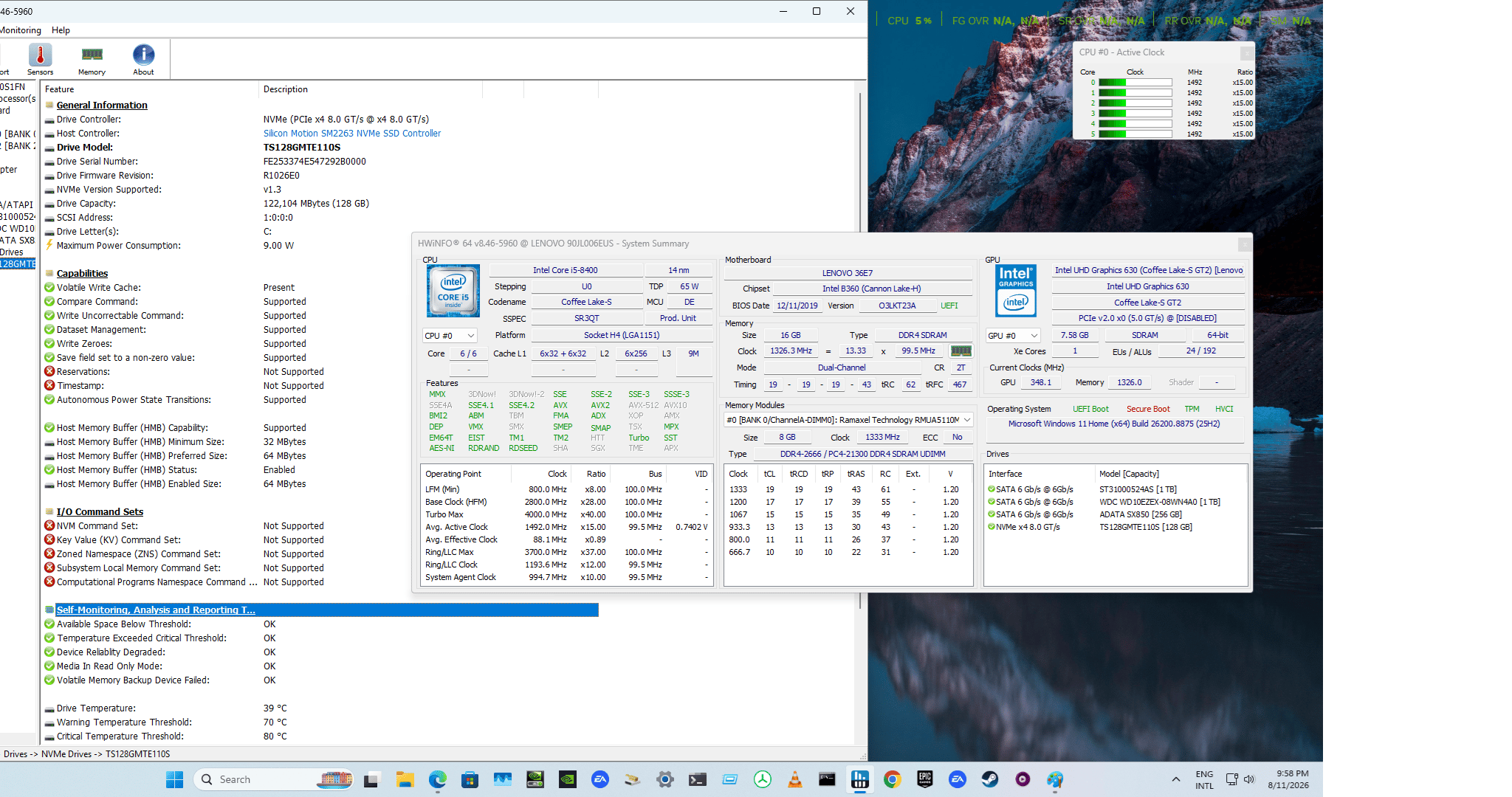Click Microsoft Windows 11 Home build text
Image resolution: width=1512 pixels, height=797 pixels.
coord(1114,424)
